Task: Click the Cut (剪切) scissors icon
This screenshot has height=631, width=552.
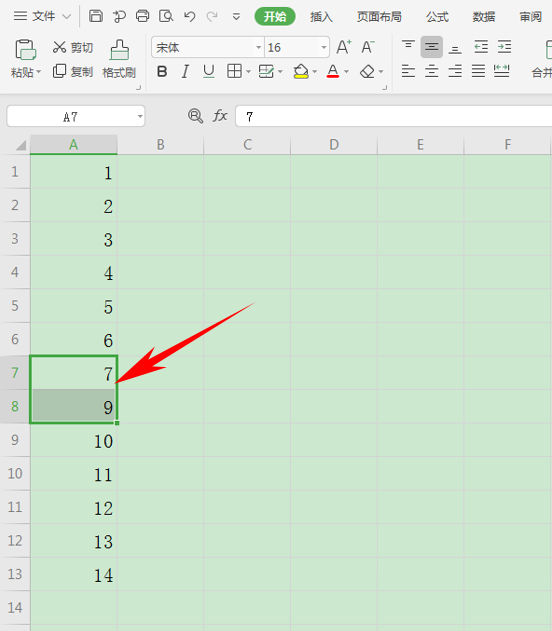Action: point(59,47)
